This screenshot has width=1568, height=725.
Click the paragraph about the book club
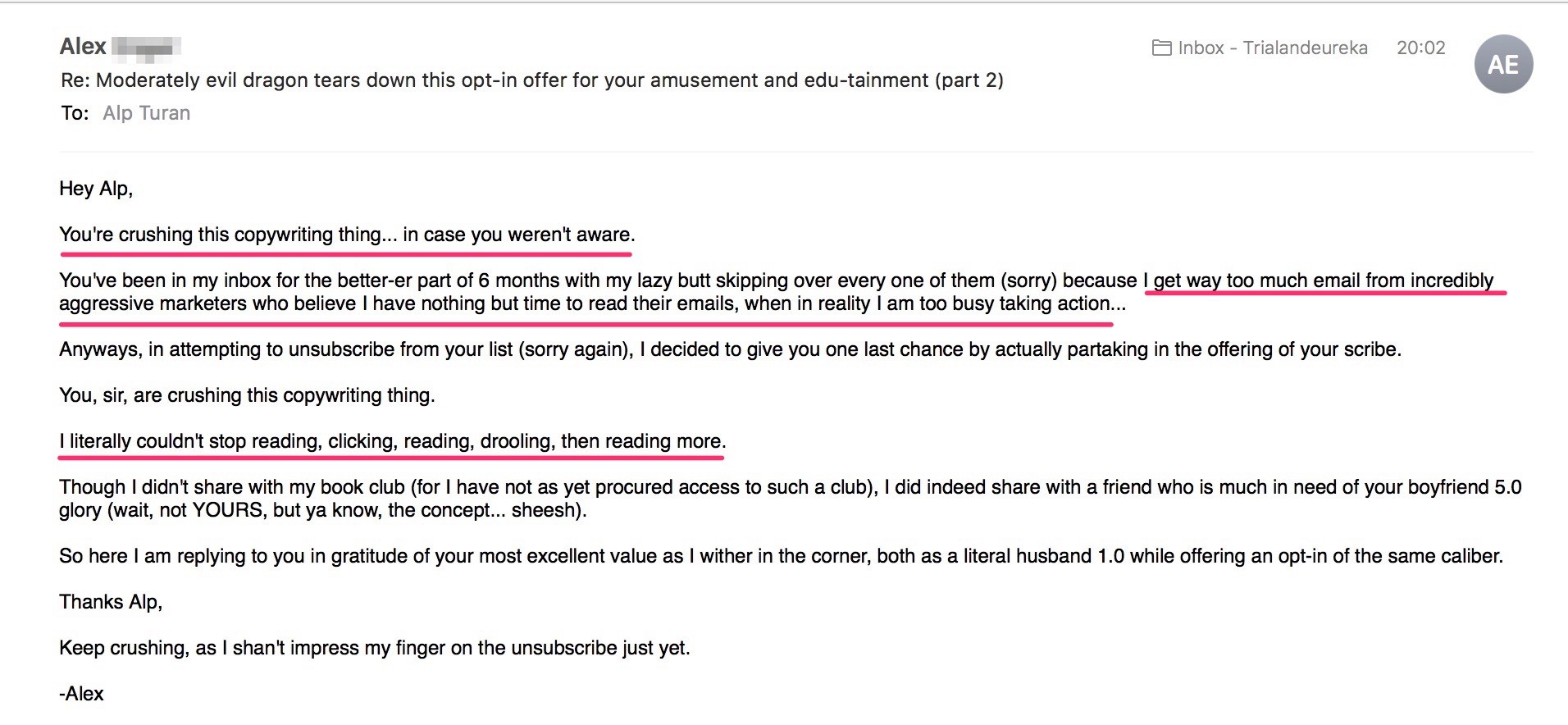pyautogui.click(x=790, y=499)
